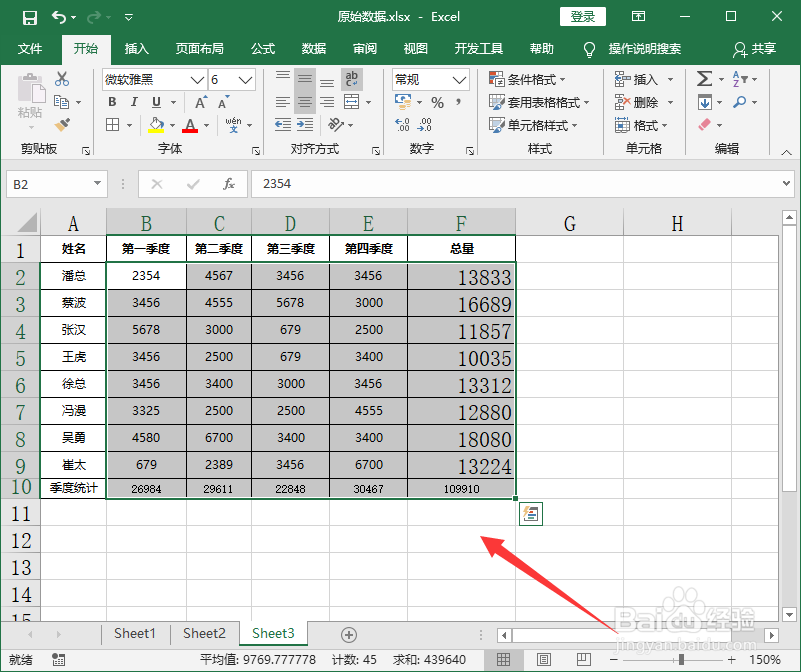Click the 共享 button

[755, 49]
